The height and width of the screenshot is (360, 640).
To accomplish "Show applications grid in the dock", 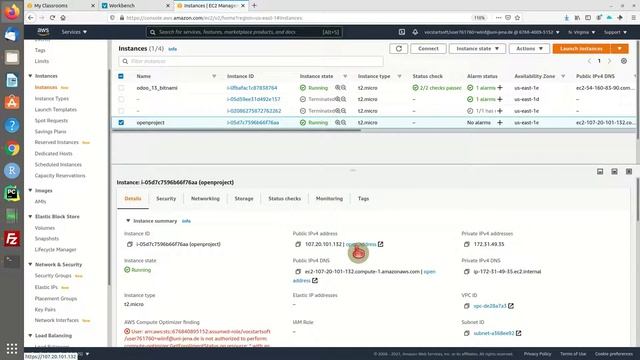I will click(x=12, y=349).
